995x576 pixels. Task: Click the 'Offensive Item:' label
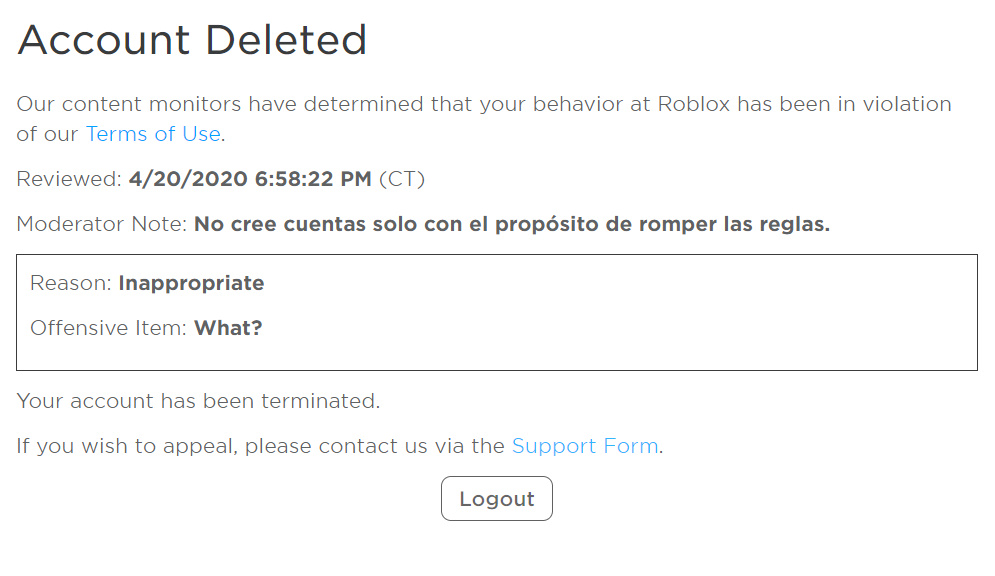(108, 328)
